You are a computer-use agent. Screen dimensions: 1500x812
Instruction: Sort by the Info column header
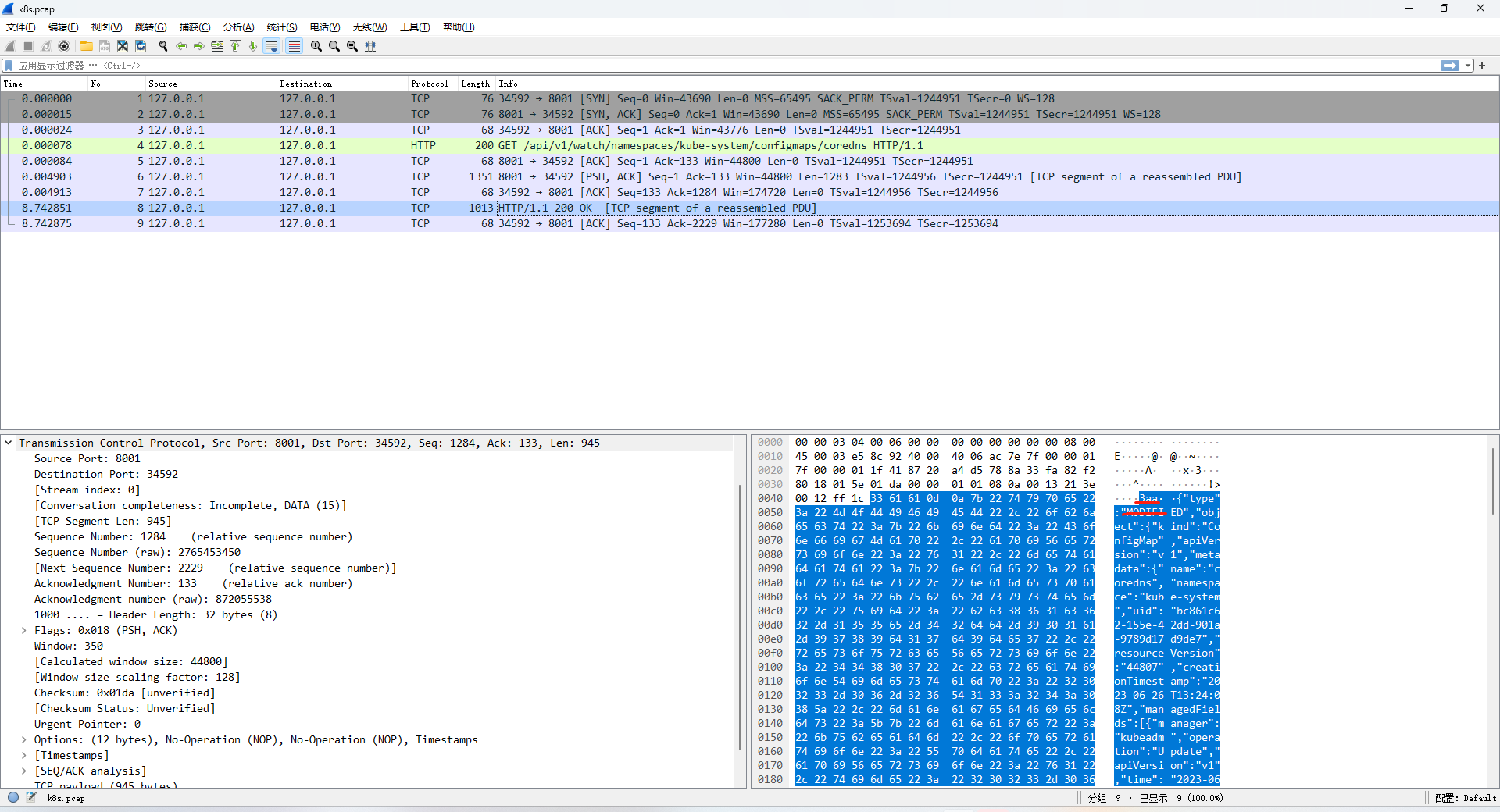click(x=997, y=84)
